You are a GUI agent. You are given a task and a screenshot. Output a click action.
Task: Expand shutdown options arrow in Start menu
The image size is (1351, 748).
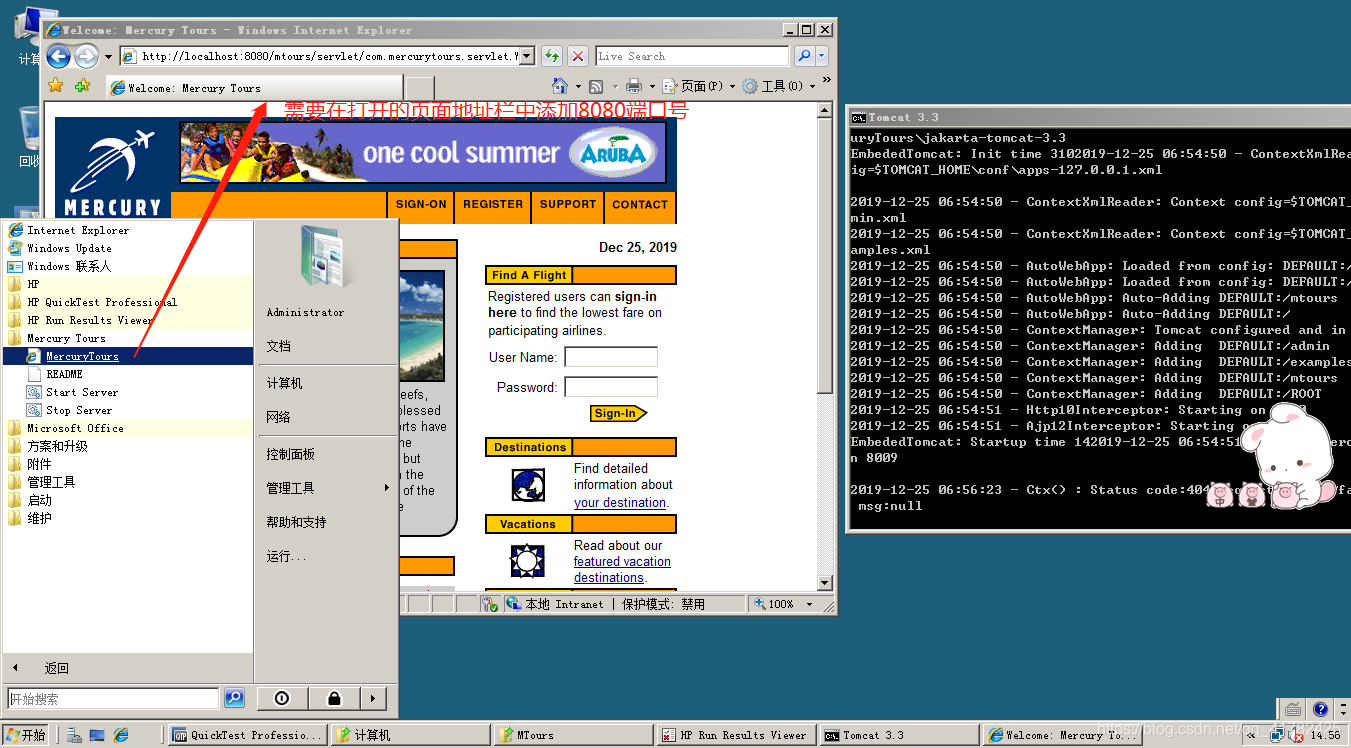(373, 698)
